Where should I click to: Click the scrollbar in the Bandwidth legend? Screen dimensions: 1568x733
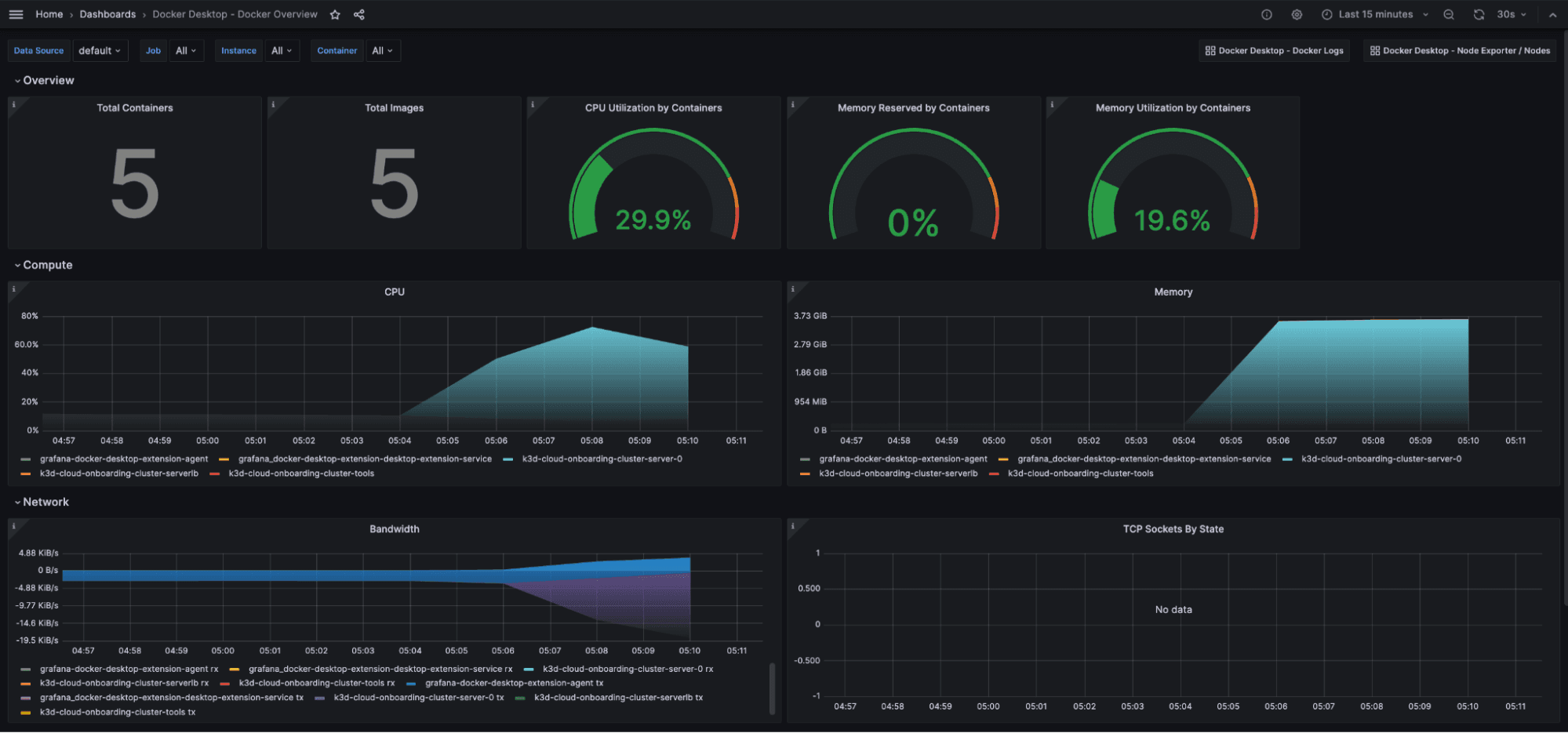[772, 686]
